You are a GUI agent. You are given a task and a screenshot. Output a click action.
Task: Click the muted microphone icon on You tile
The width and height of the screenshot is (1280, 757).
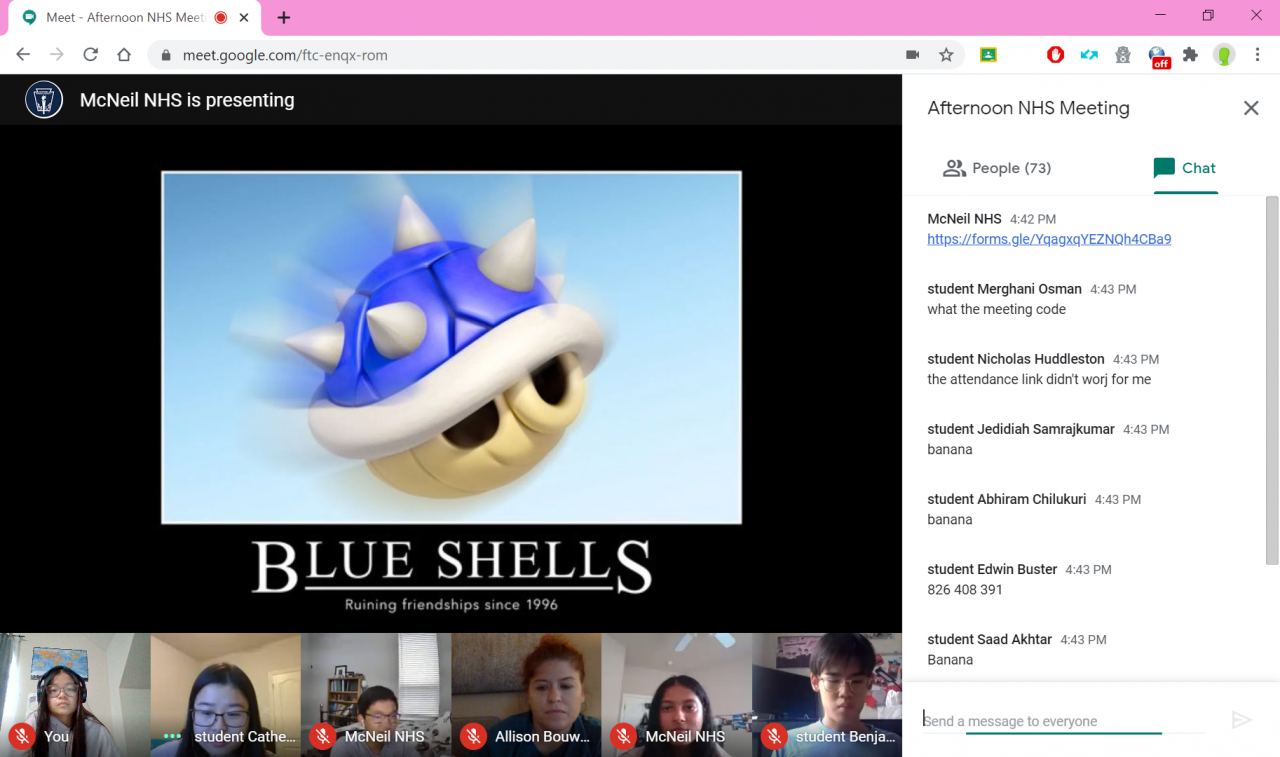click(21, 737)
